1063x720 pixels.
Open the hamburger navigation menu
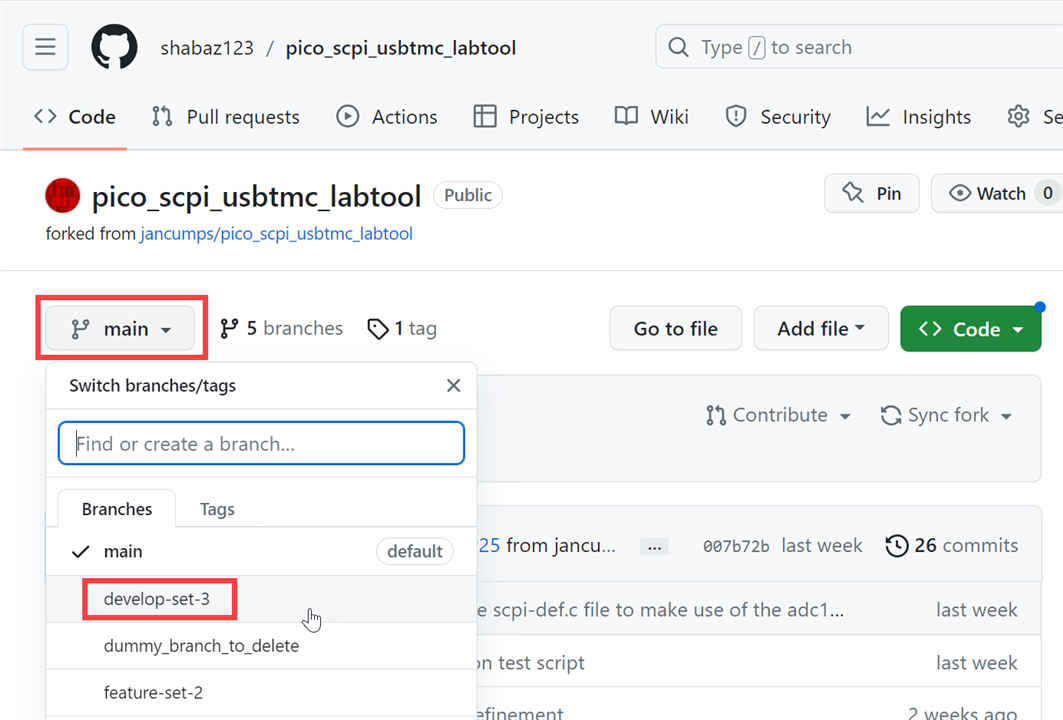tap(45, 47)
